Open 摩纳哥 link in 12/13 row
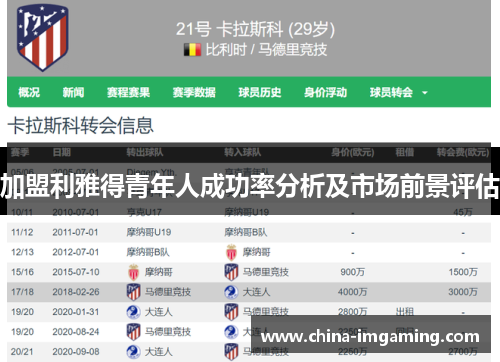The image size is (500, 362). (256, 252)
